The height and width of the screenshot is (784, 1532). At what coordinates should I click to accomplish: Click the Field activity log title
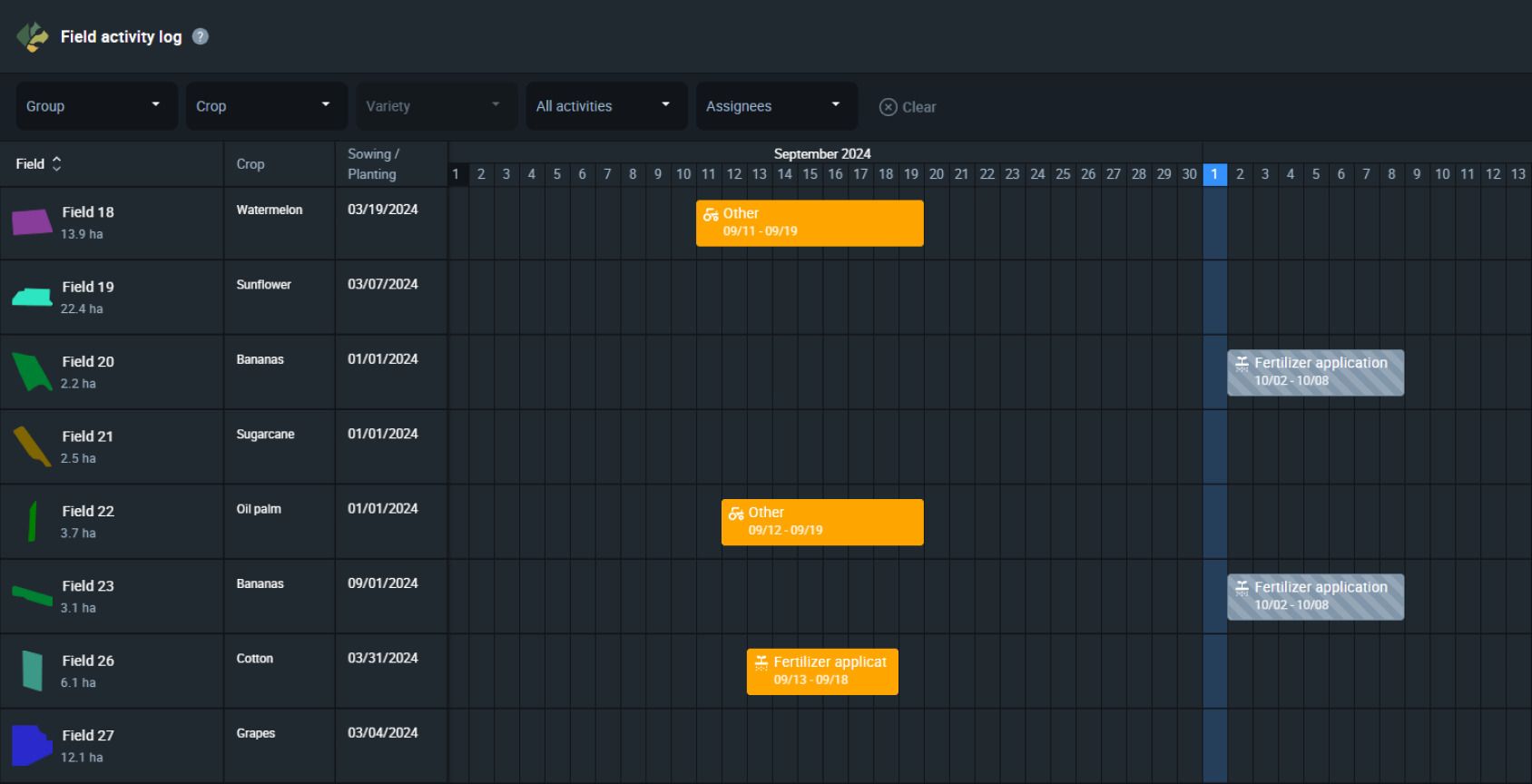(121, 37)
